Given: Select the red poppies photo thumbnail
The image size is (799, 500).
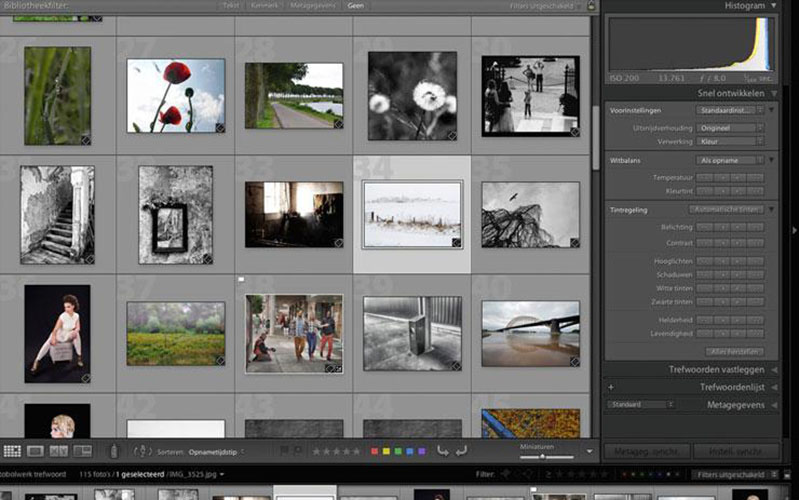Looking at the screenshot, I should pyautogui.click(x=176, y=95).
